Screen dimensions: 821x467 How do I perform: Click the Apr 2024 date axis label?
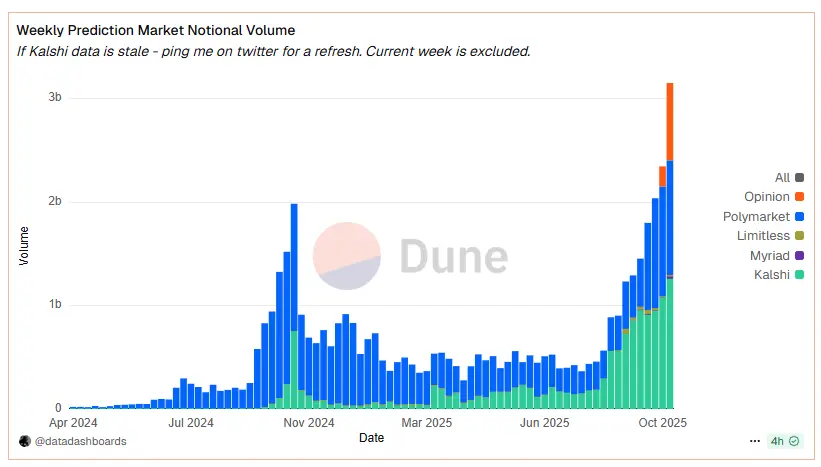73,423
